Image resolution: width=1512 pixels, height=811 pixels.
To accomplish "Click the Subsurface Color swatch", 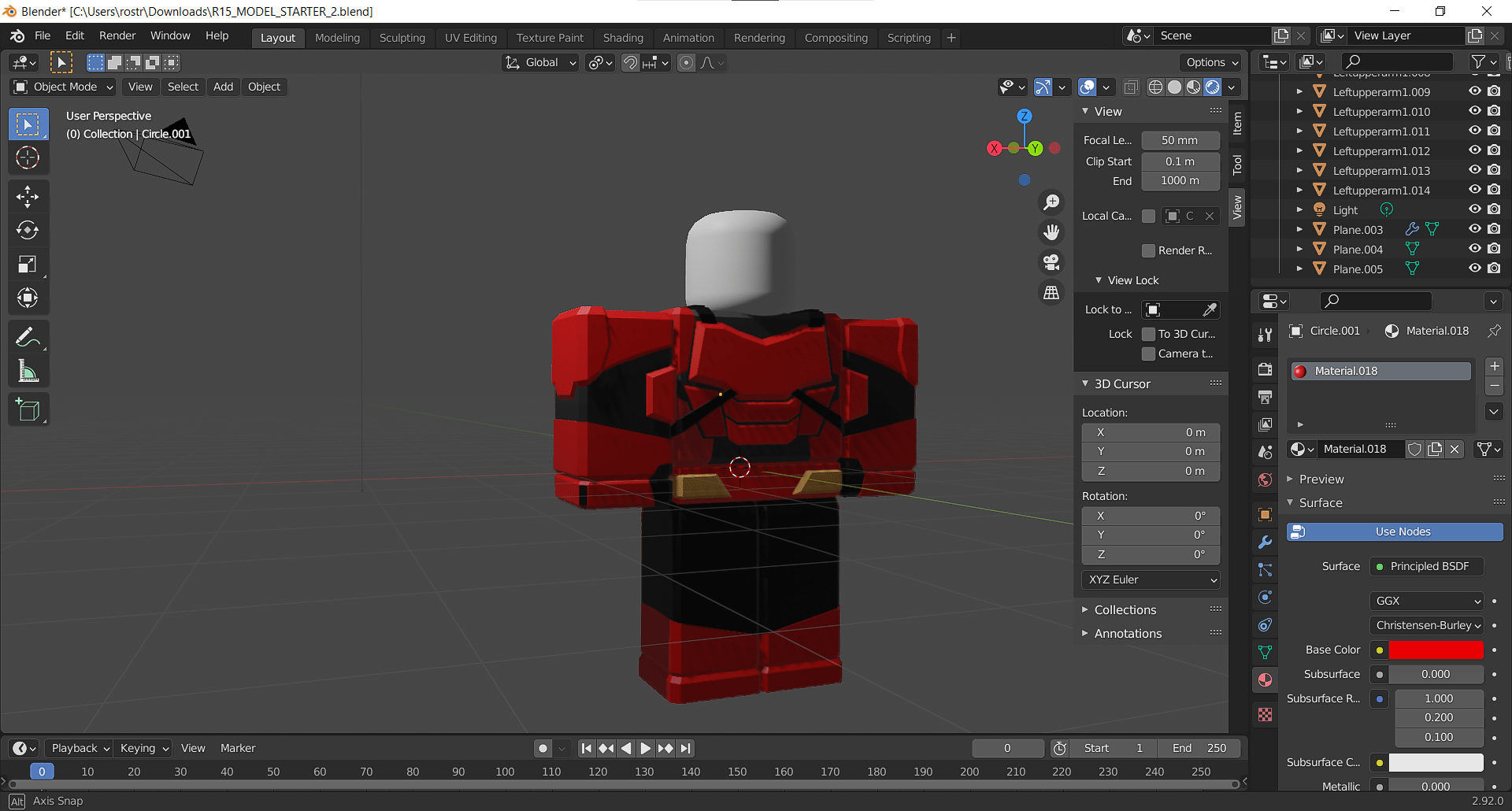I will 1436,763.
